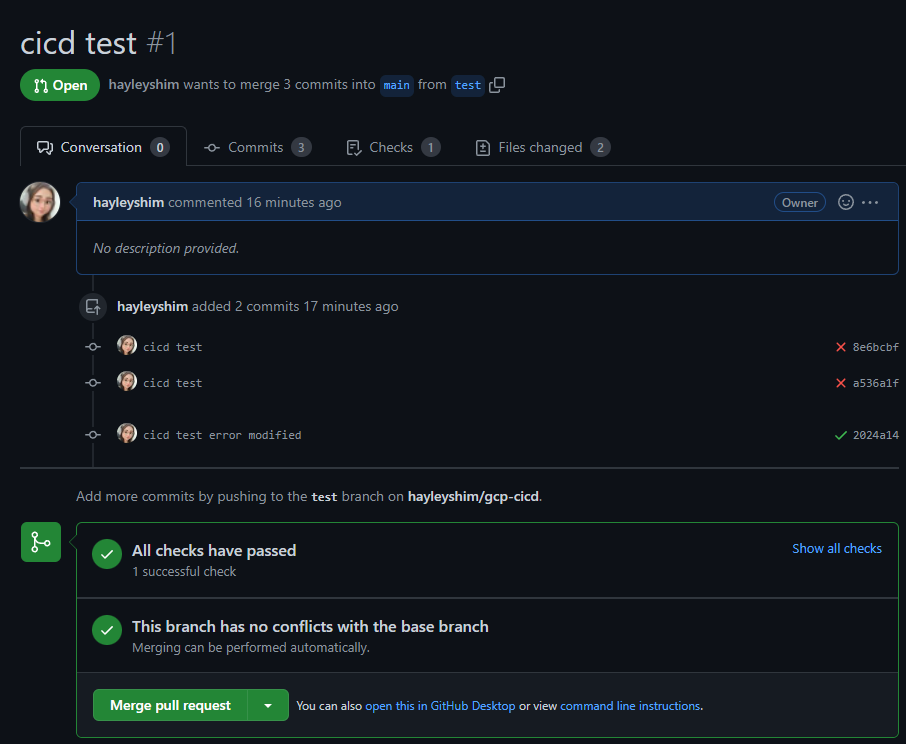Click the Owner badge on the comment
Screen dimensions: 906x744
(800, 202)
